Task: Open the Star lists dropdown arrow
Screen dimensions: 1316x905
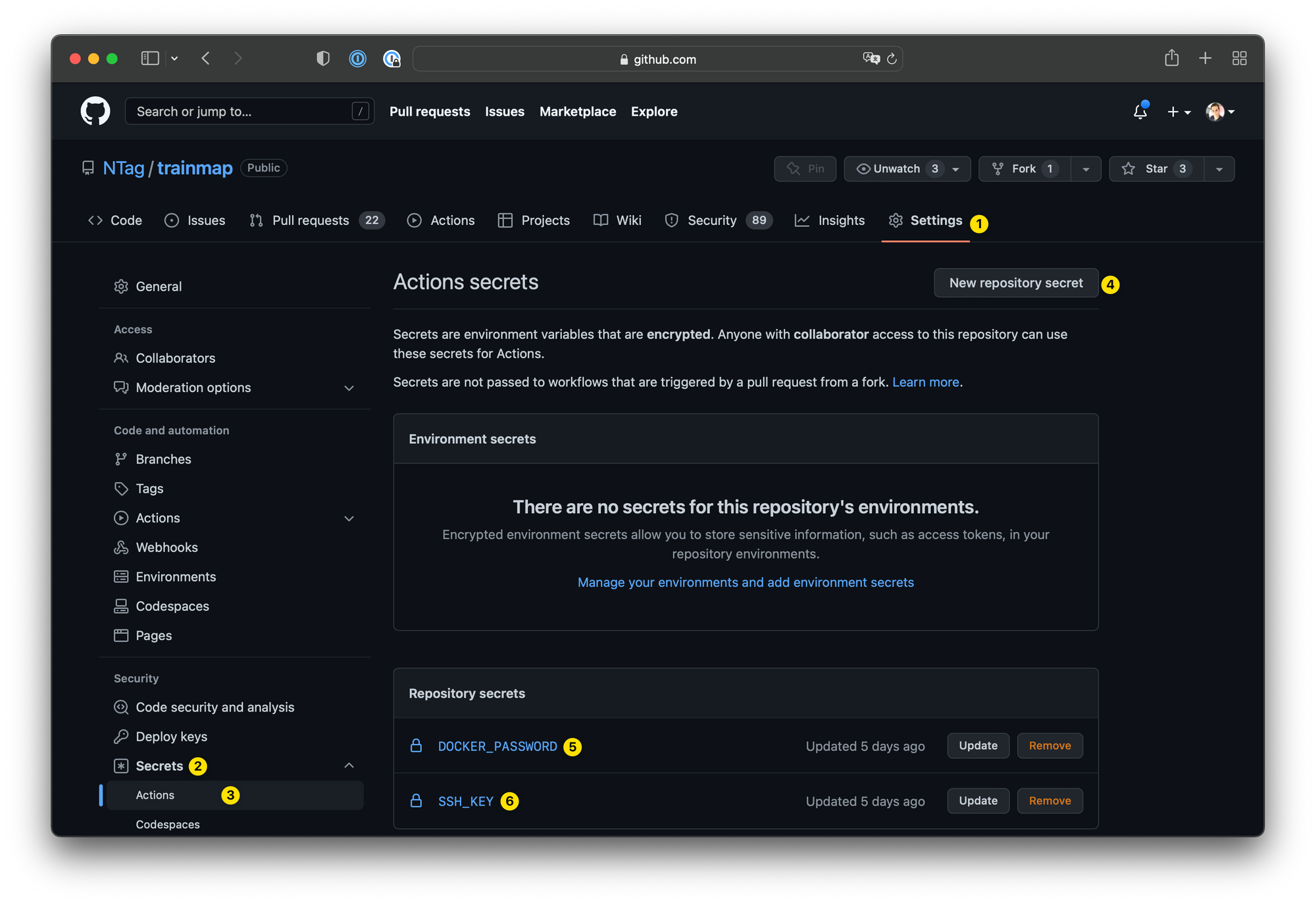Action: (x=1219, y=169)
